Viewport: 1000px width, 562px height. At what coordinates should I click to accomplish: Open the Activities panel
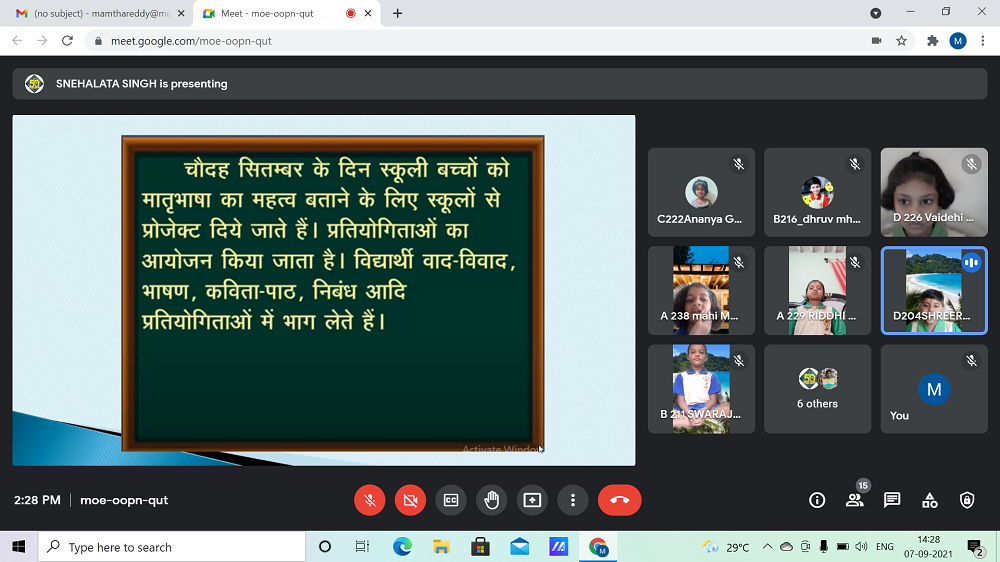[930, 500]
